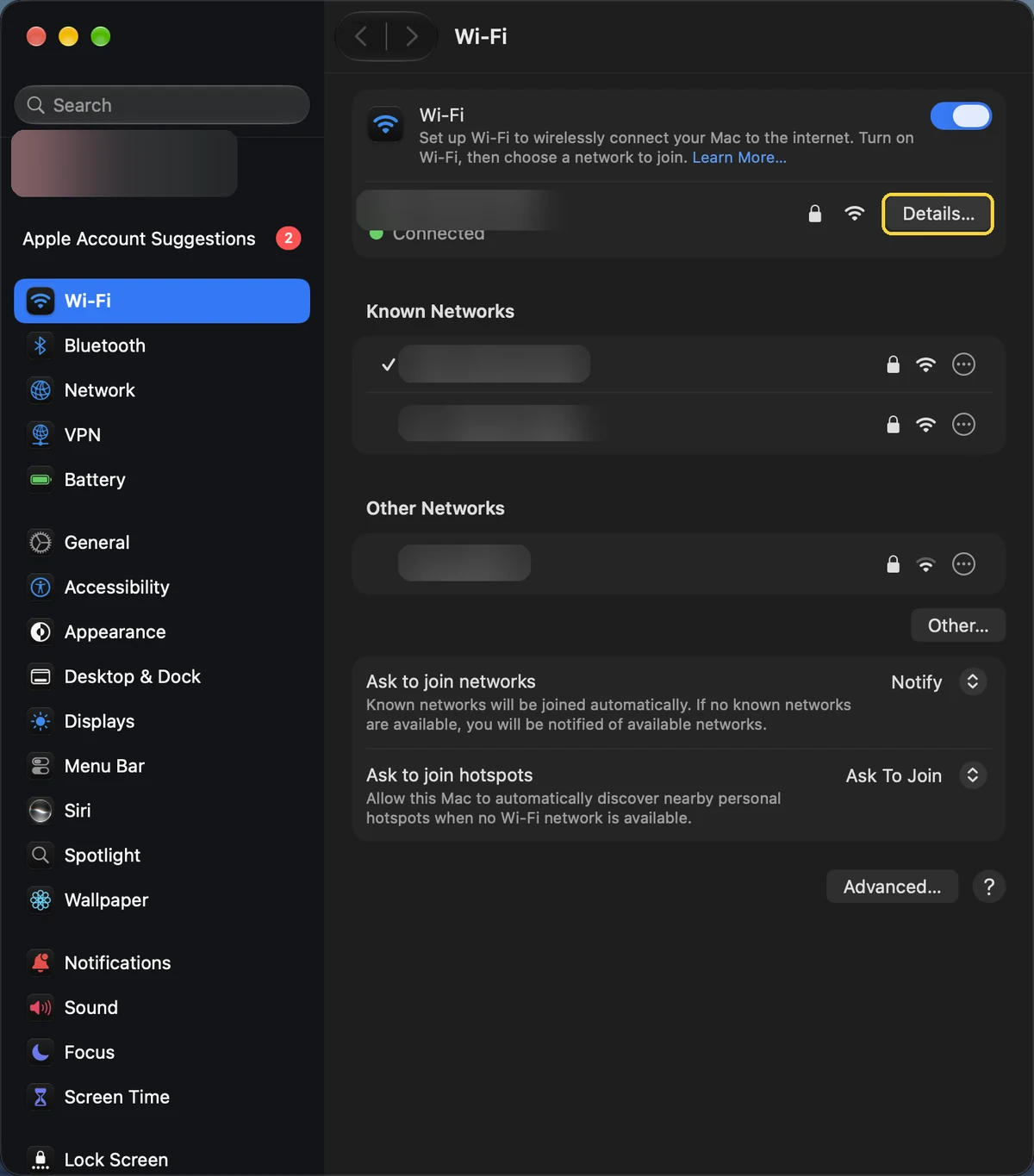This screenshot has width=1034, height=1176.
Task: Open VPN settings
Action: 162,435
